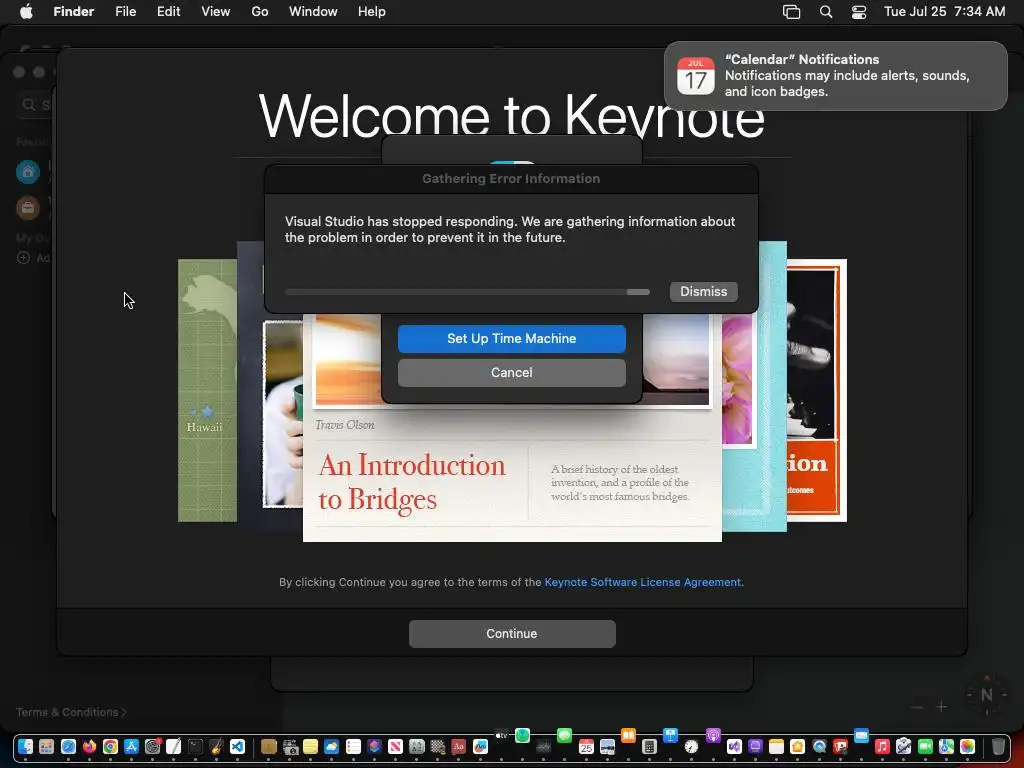
Task: Open Notes from the Dock
Action: click(776, 746)
